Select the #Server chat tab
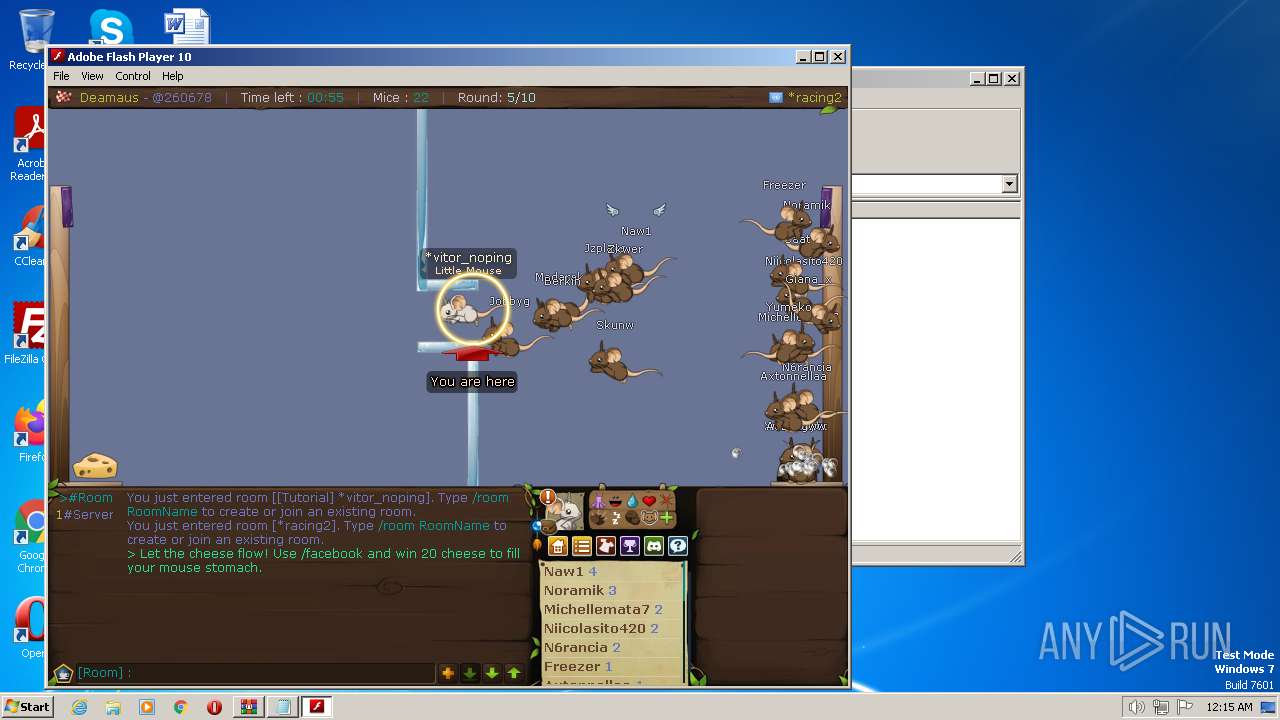Screen dimensions: 1280x720 84,514
